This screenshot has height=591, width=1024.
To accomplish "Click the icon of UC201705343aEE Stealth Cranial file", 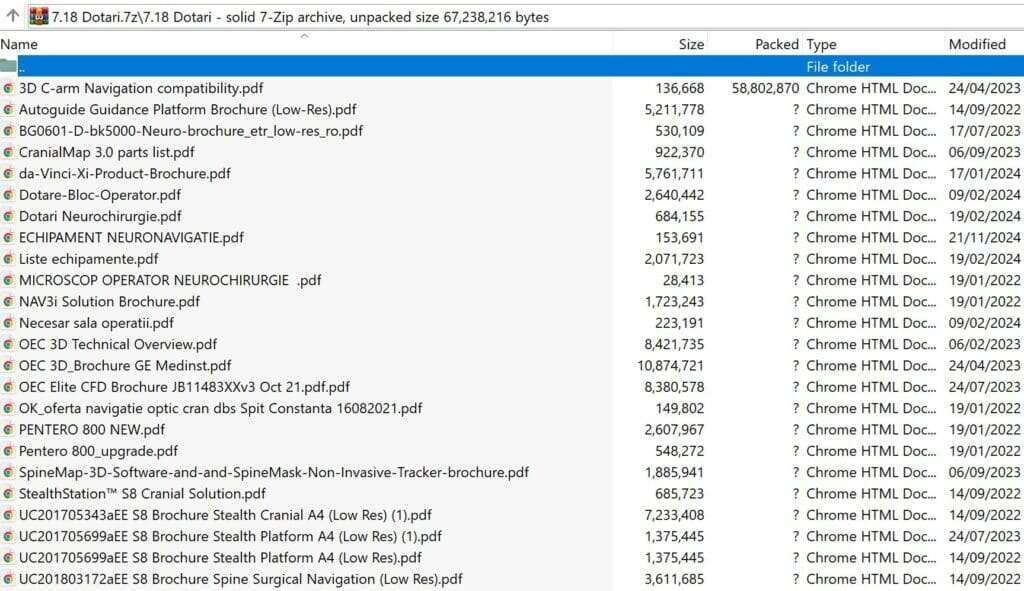I will (8, 515).
